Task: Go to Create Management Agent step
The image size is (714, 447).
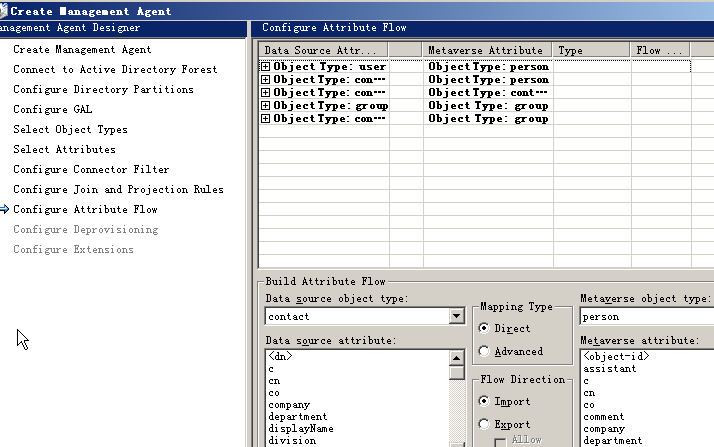Action: pyautogui.click(x=82, y=50)
